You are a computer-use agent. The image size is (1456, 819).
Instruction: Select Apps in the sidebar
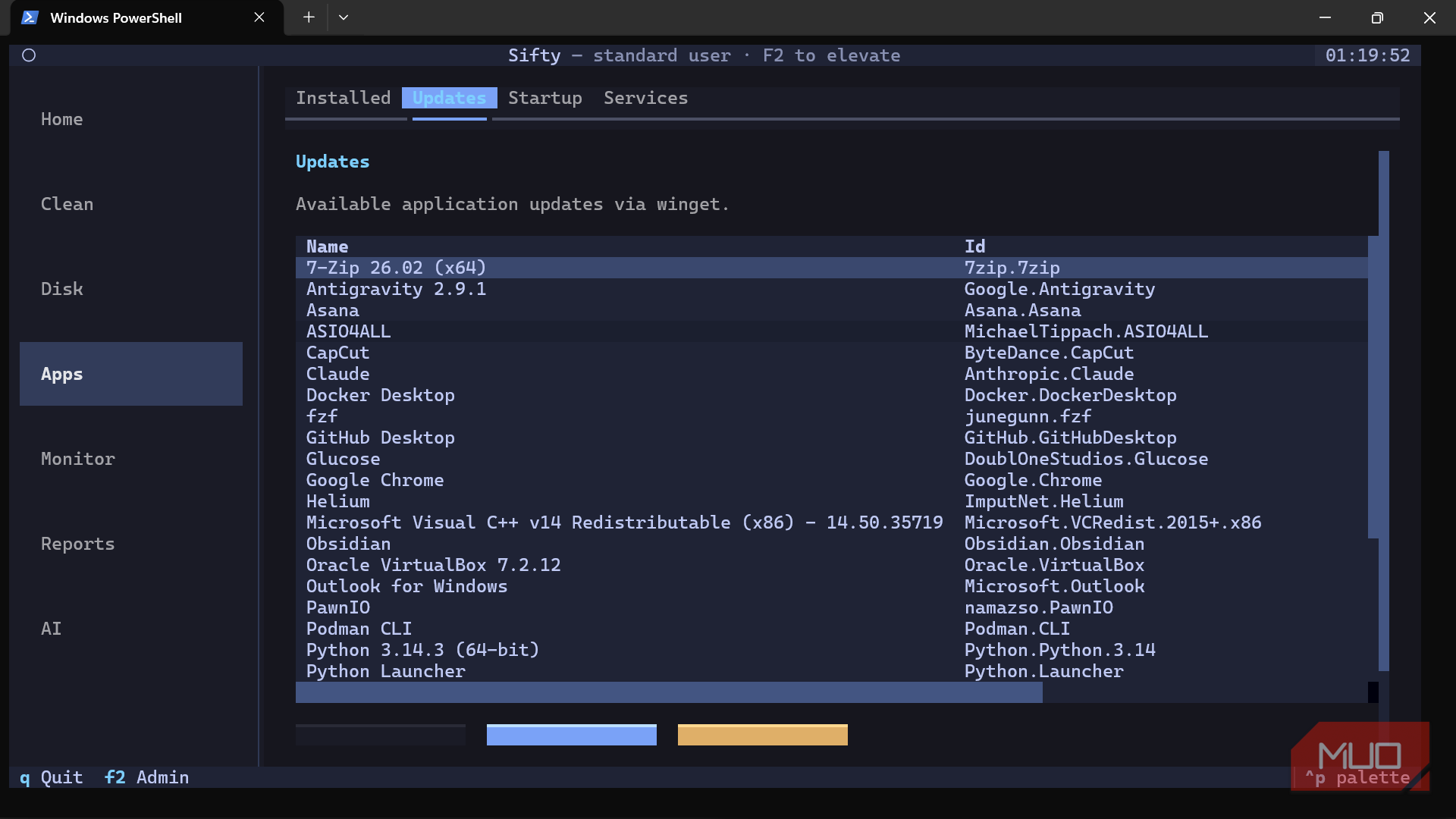pyautogui.click(x=131, y=374)
